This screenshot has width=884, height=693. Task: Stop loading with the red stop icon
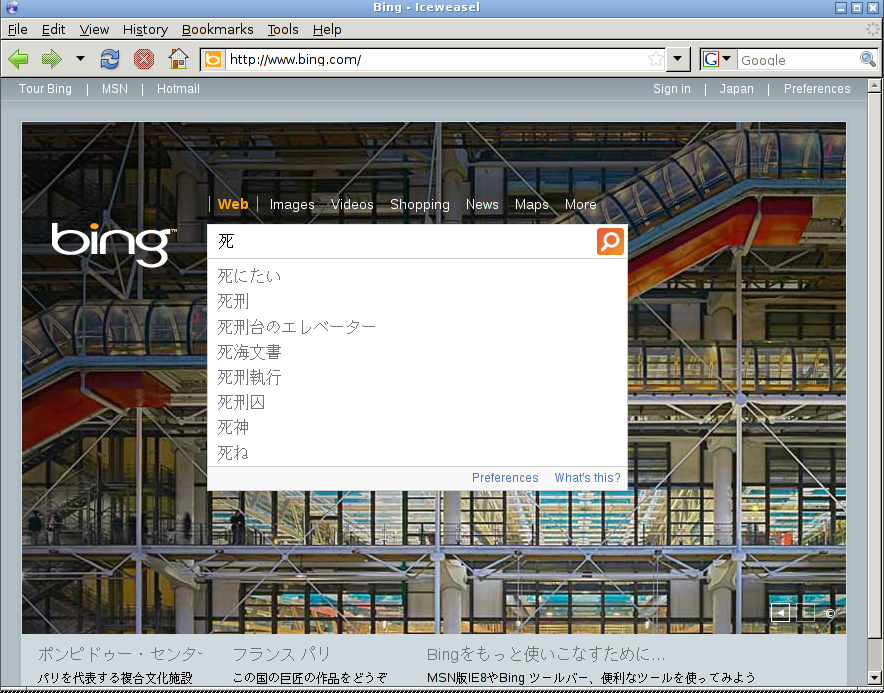click(x=144, y=59)
